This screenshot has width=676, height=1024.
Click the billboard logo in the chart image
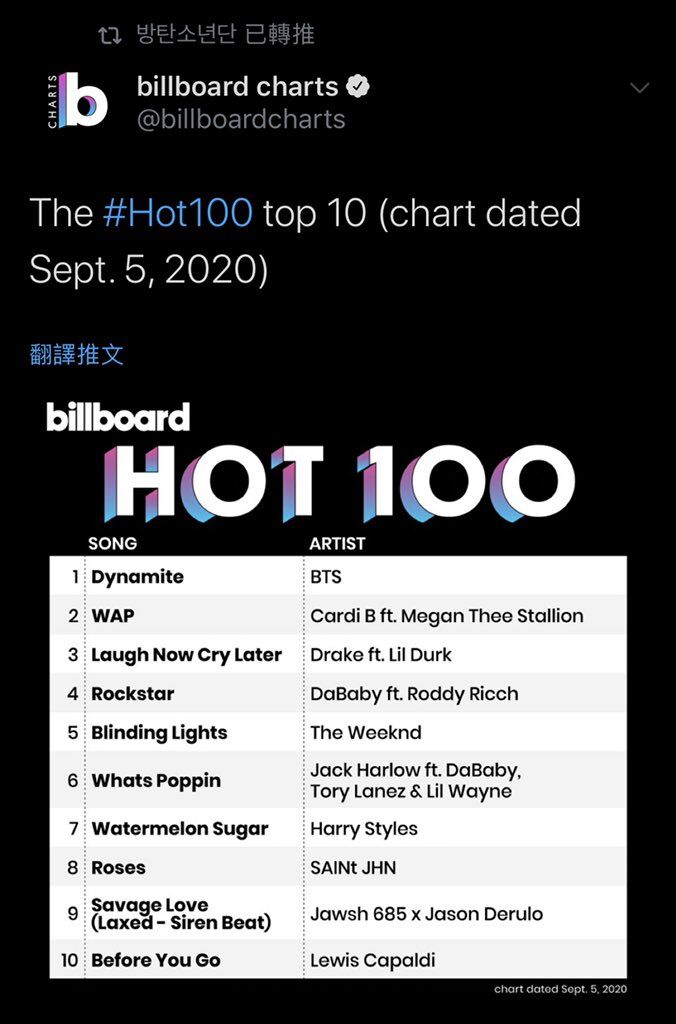pyautogui.click(x=118, y=417)
